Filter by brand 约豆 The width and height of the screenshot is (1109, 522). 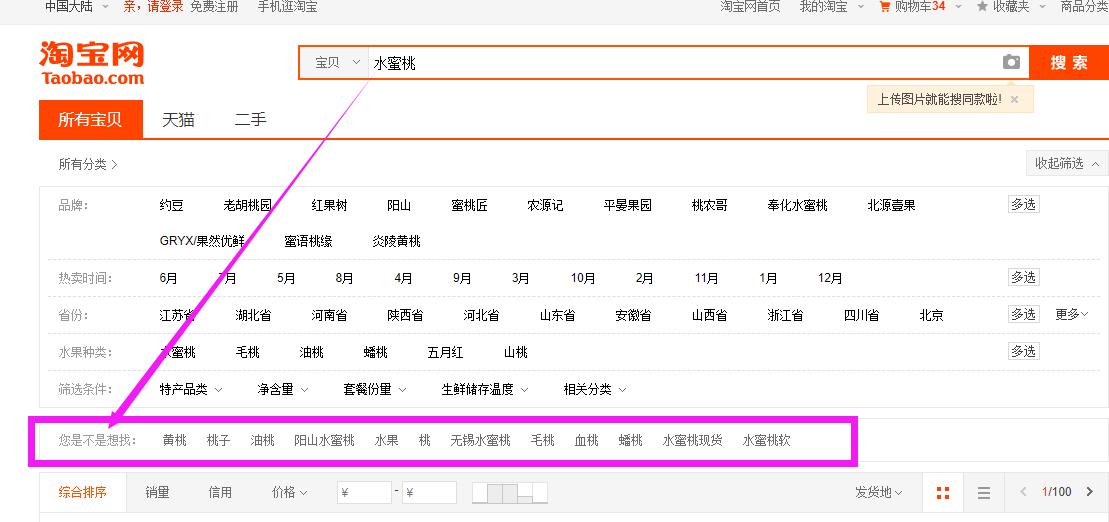172,205
